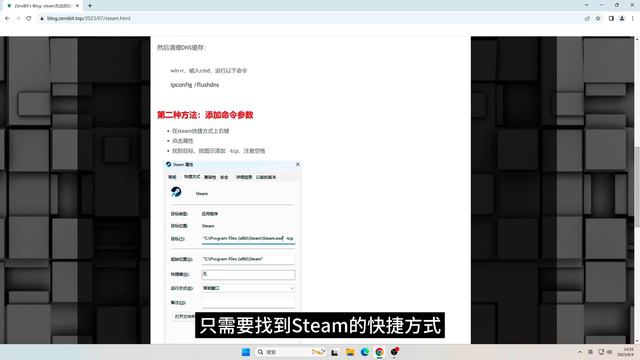This screenshot has width=640, height=360.
Task: Click the start-in field with Steam folder path
Action: (x=248, y=259)
